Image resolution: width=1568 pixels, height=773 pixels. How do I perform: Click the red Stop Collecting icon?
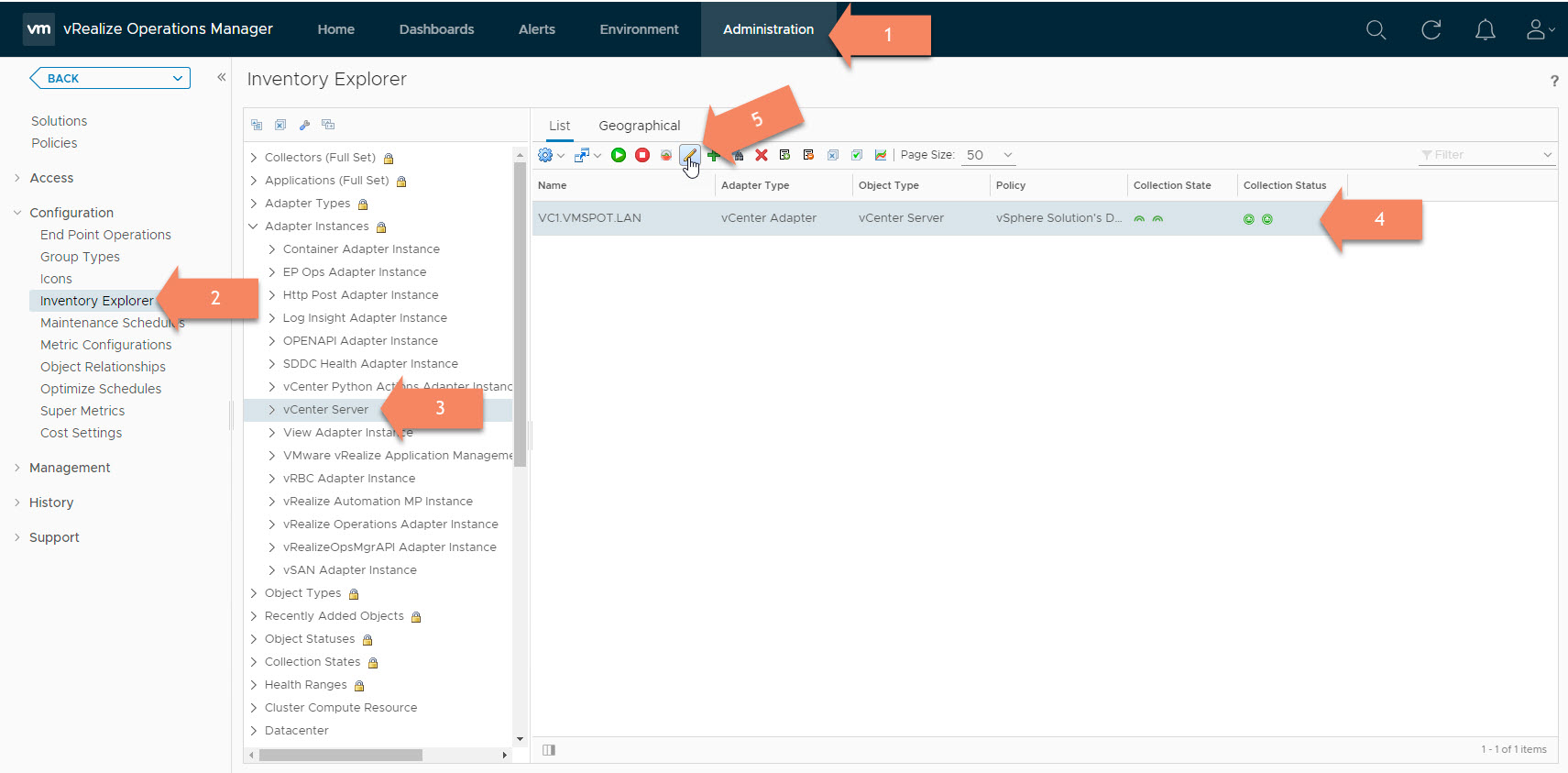(642, 155)
